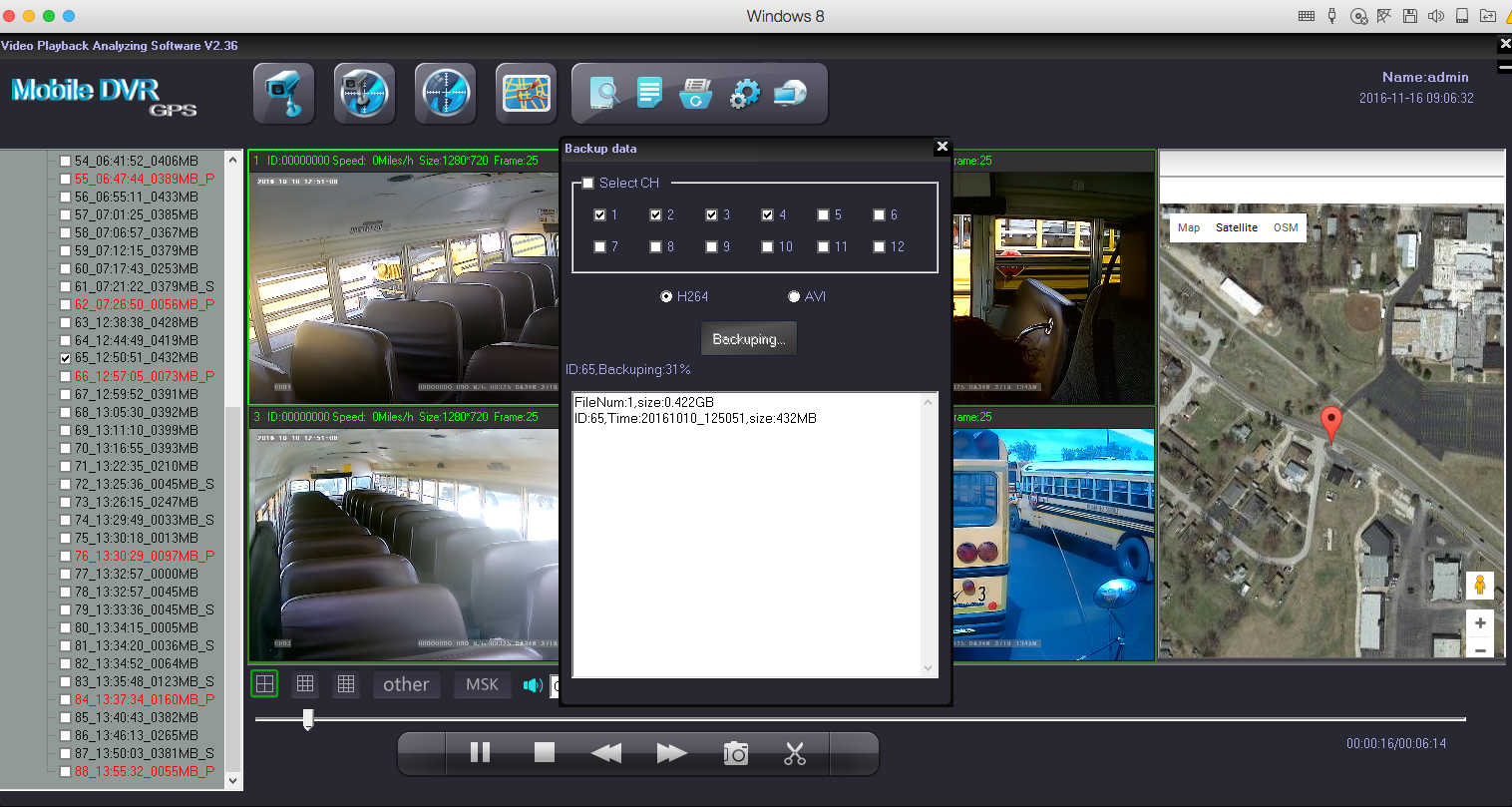Select the AVI format radio button

(x=794, y=296)
